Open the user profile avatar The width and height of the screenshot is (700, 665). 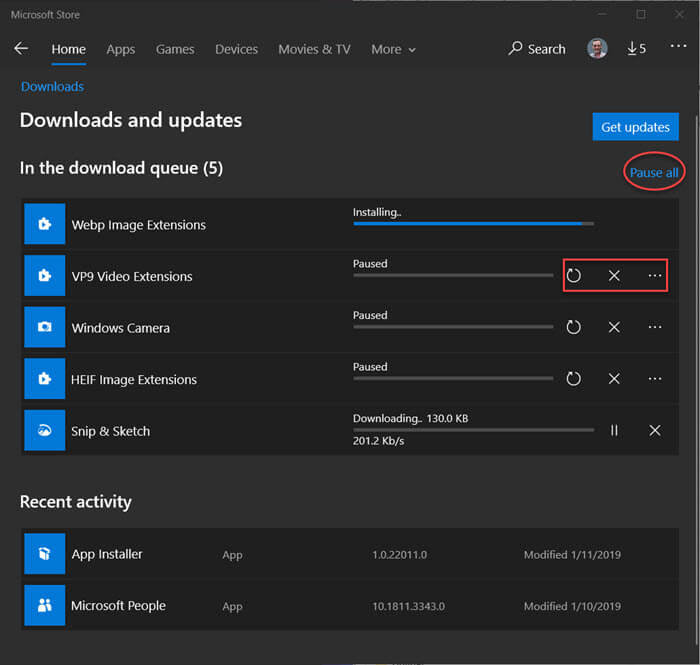(597, 48)
